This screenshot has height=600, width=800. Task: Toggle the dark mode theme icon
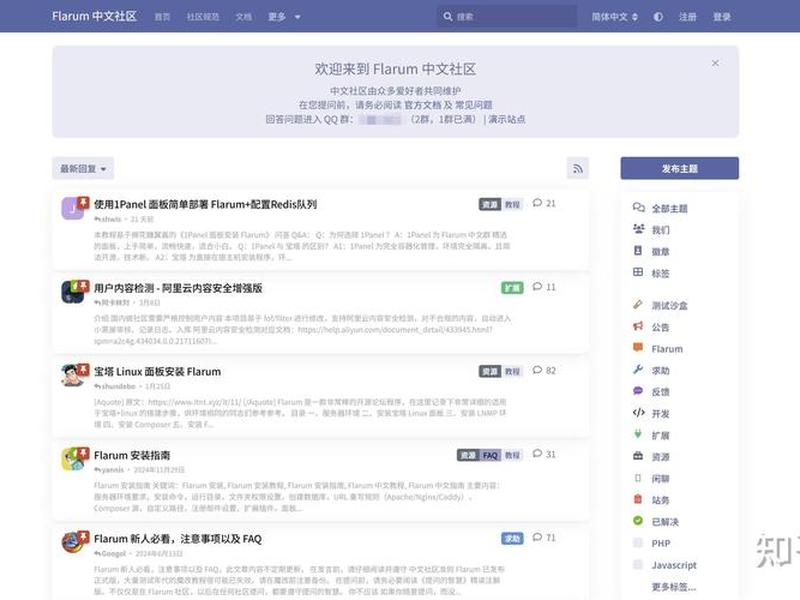[x=658, y=17]
